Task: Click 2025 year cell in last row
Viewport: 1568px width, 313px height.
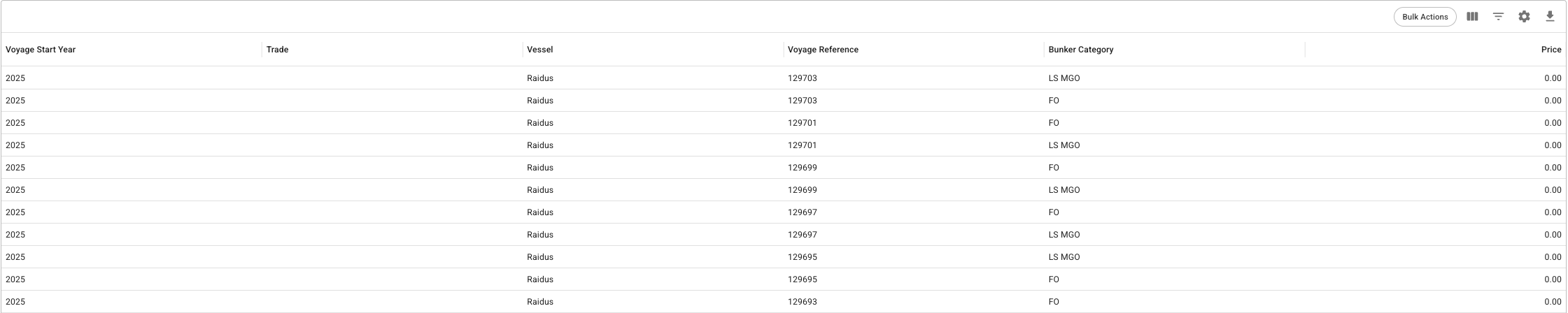Action: [x=15, y=302]
